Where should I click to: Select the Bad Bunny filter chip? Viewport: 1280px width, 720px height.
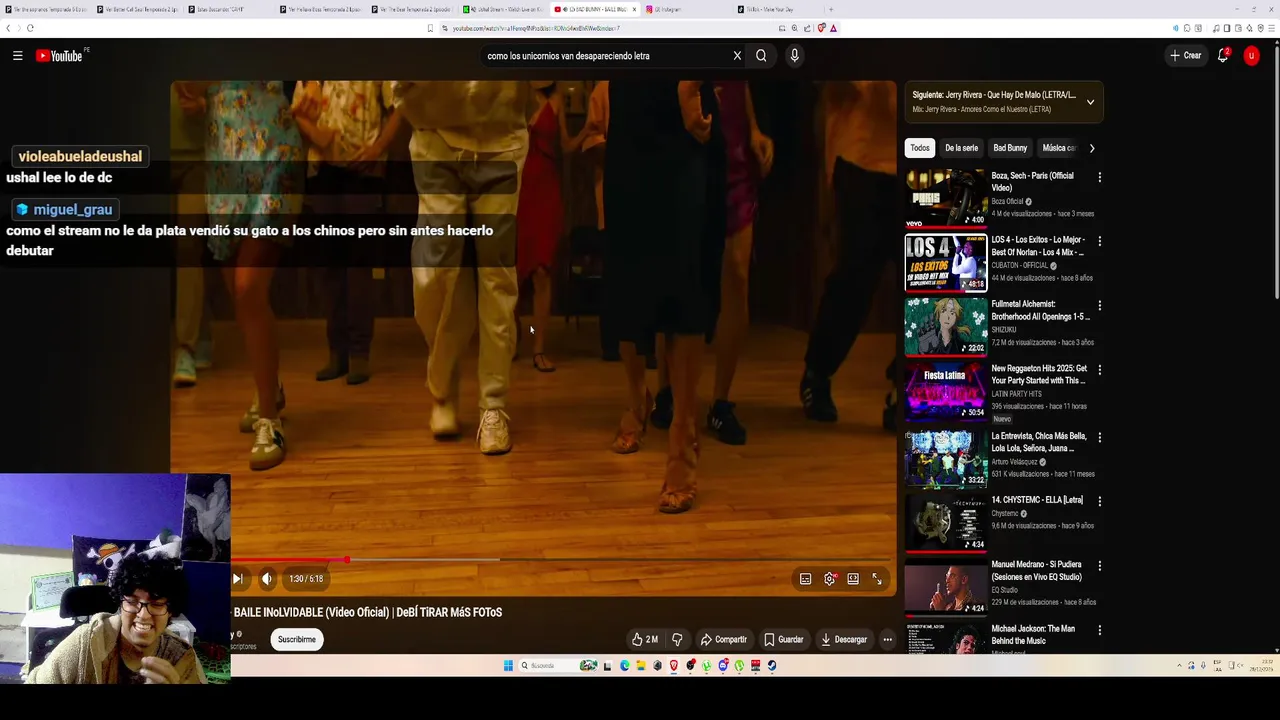pyautogui.click(x=1010, y=148)
